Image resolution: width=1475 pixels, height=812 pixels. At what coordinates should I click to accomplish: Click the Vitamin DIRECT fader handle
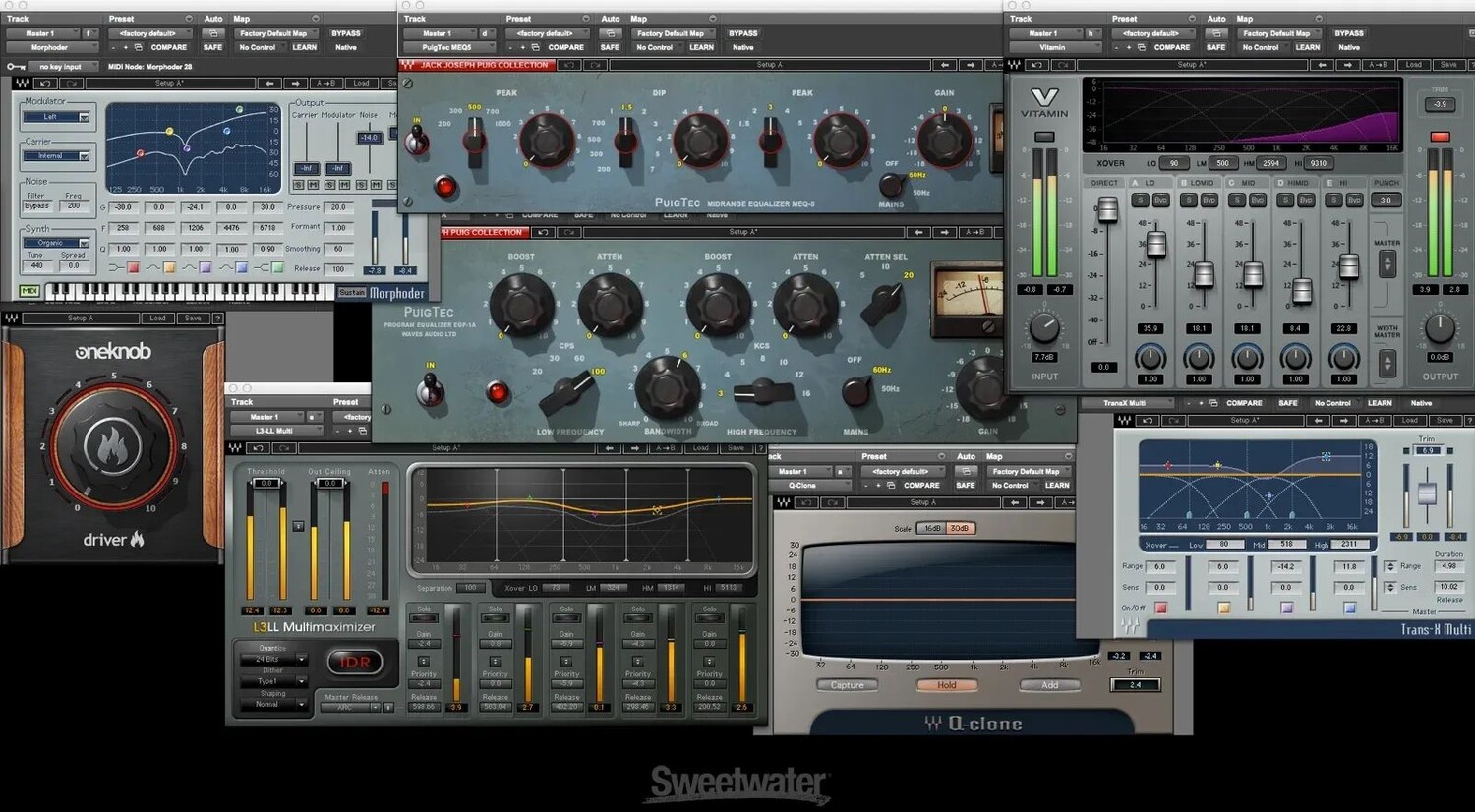point(1107,209)
